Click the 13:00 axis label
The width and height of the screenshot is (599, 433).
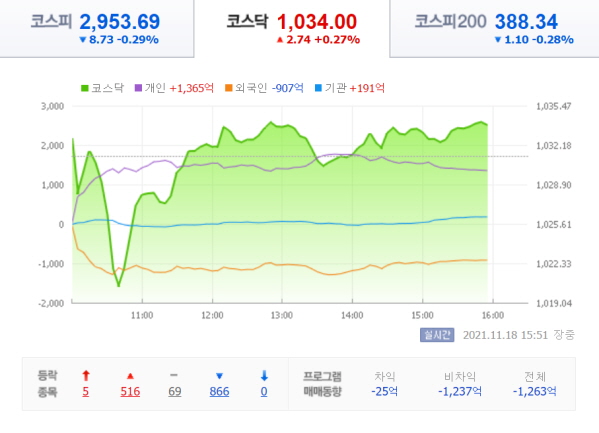(x=282, y=315)
